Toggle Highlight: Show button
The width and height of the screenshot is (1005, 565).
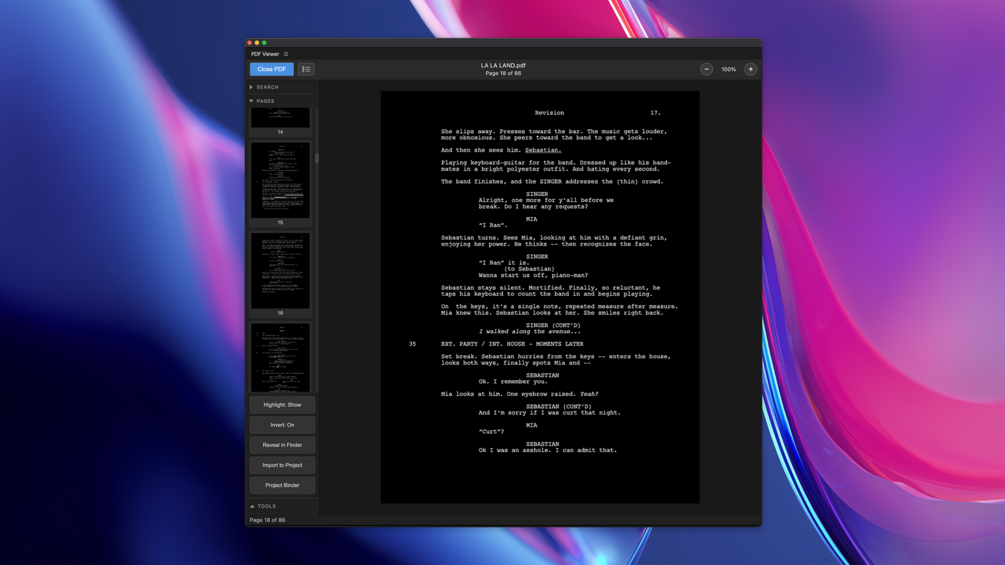point(282,405)
